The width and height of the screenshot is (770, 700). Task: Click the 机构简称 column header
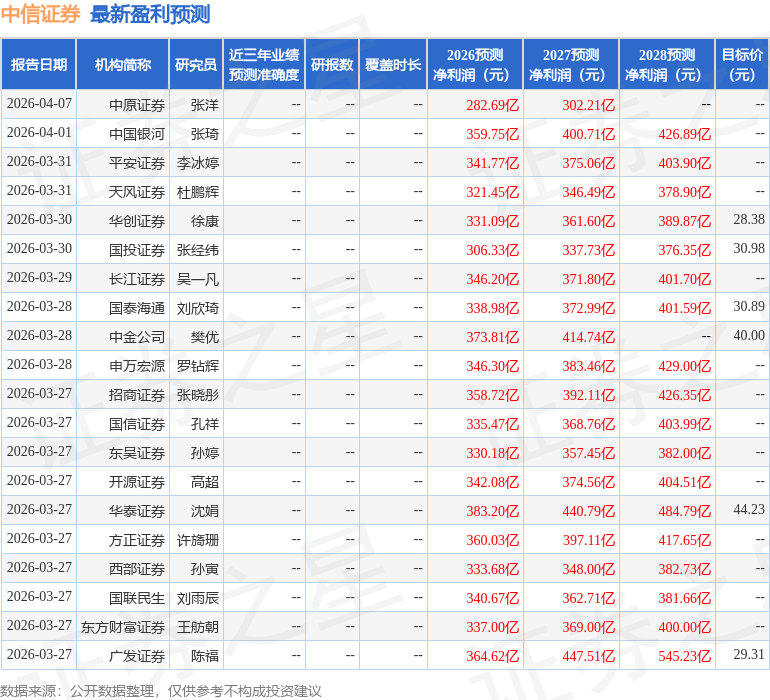point(123,65)
